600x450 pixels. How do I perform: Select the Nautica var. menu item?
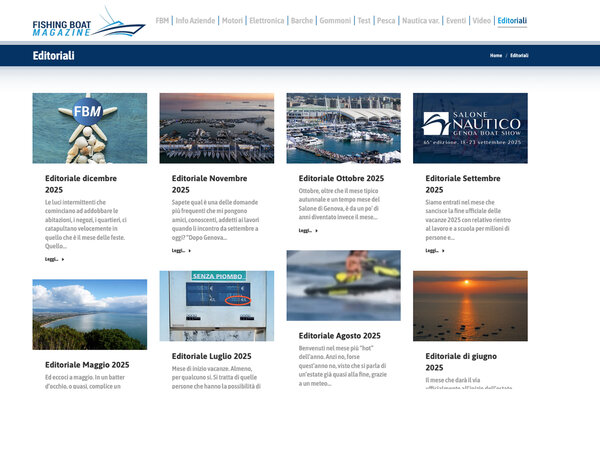421,20
